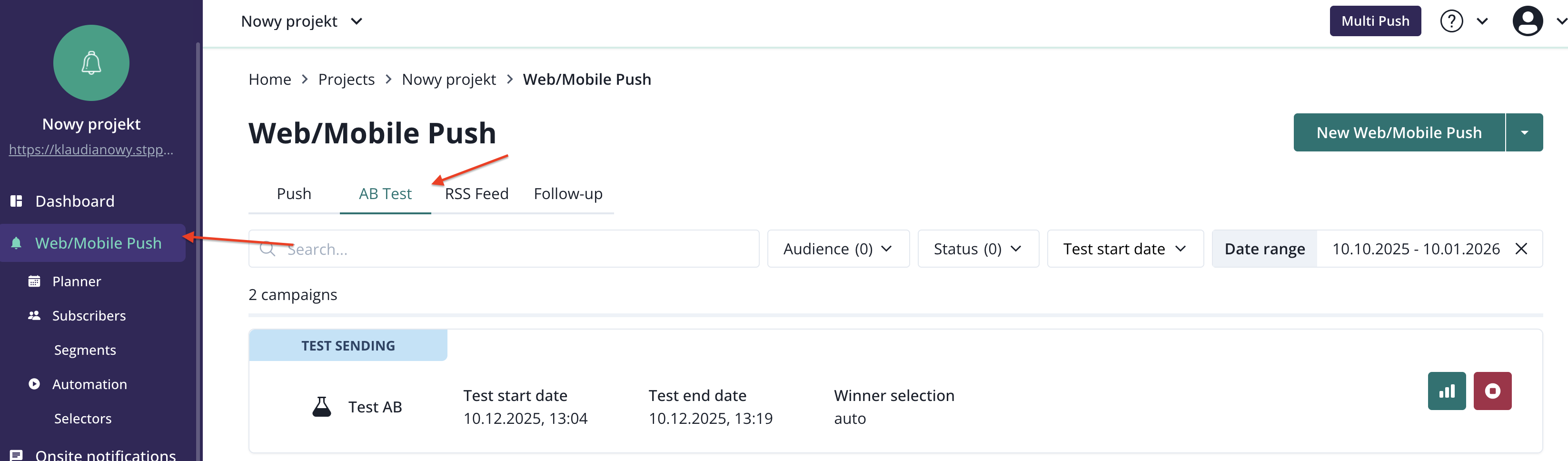
Task: Open the help question mark icon
Action: tap(1451, 21)
